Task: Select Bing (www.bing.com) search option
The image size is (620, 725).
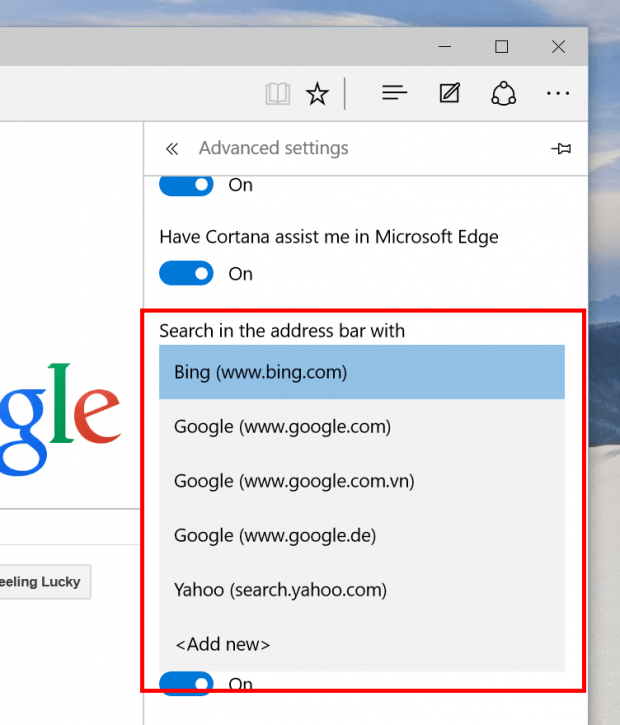Action: click(x=362, y=372)
